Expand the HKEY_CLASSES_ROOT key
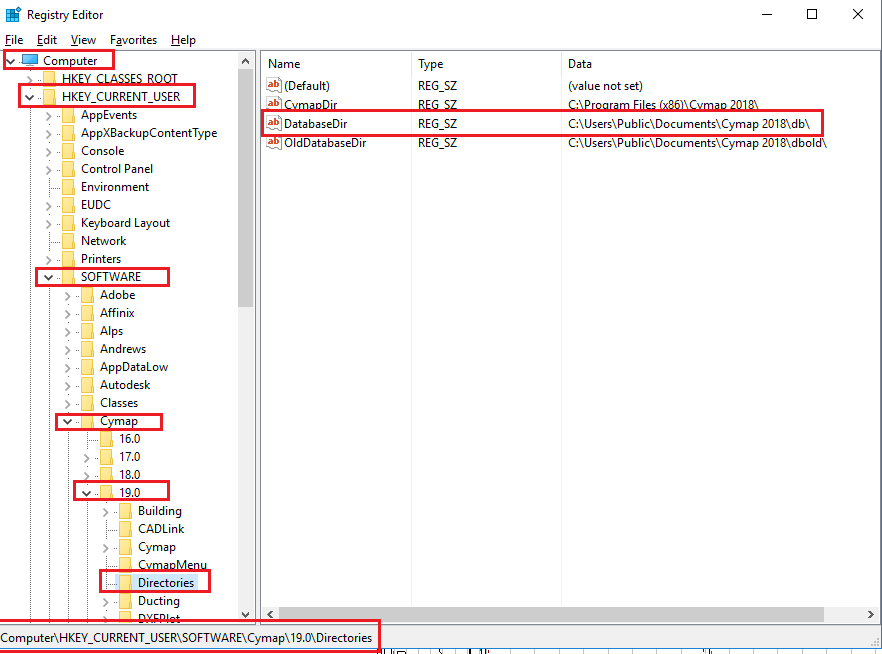The image size is (882, 654). [x=30, y=79]
